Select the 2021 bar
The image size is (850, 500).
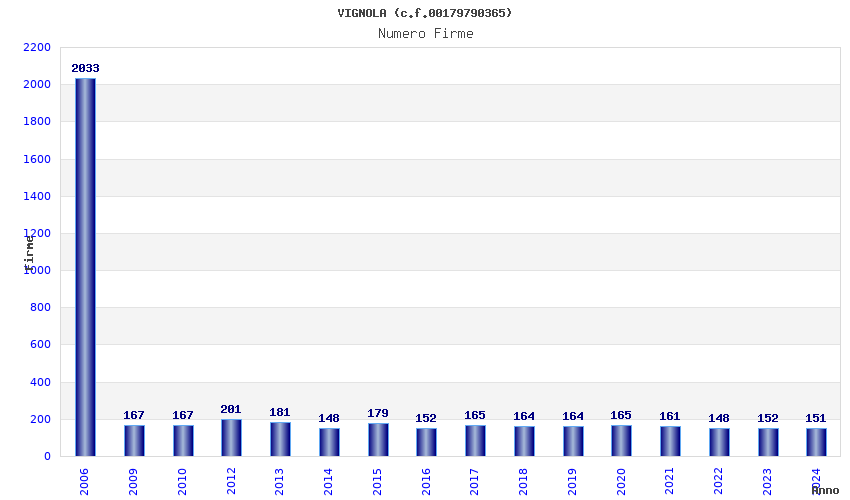[x=670, y=441]
